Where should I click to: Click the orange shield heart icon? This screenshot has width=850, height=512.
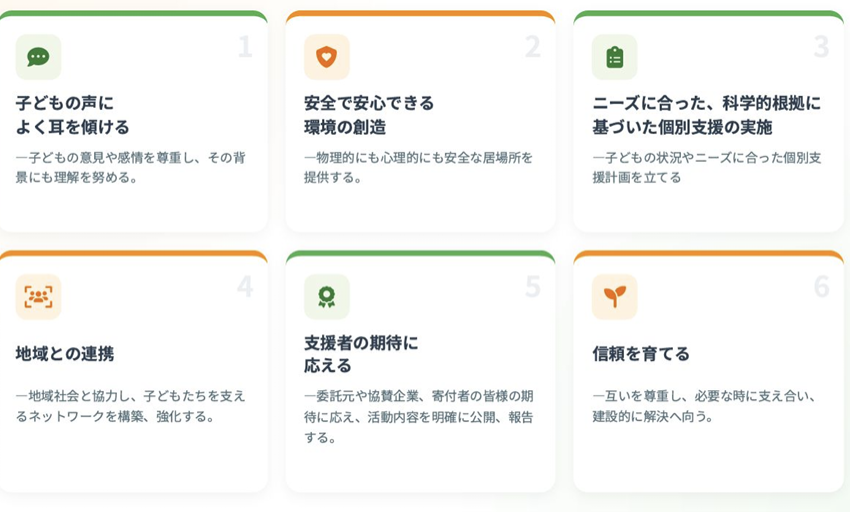(326, 57)
